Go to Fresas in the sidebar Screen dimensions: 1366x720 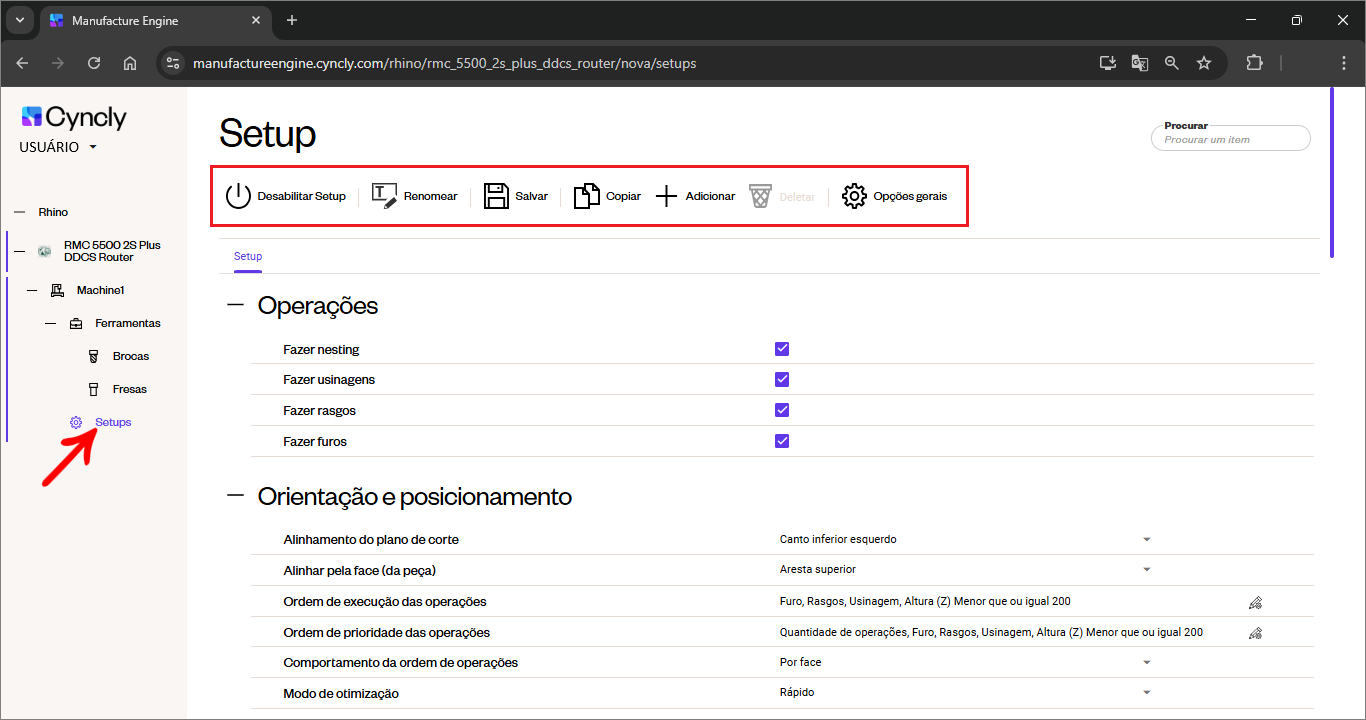click(x=130, y=389)
